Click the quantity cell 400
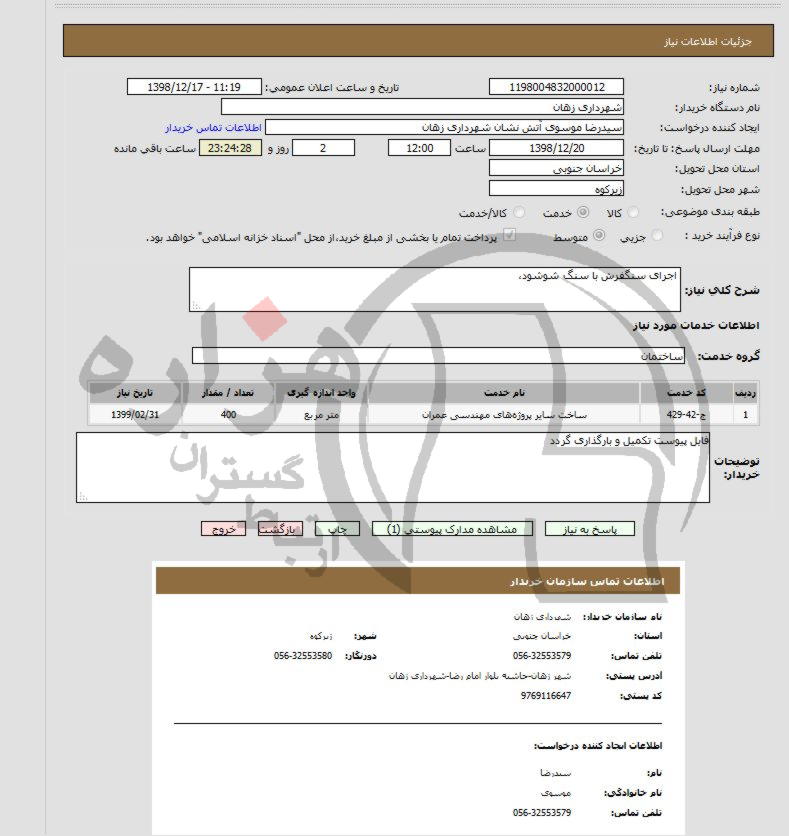Viewport: 789px width, 836px height. coord(228,414)
